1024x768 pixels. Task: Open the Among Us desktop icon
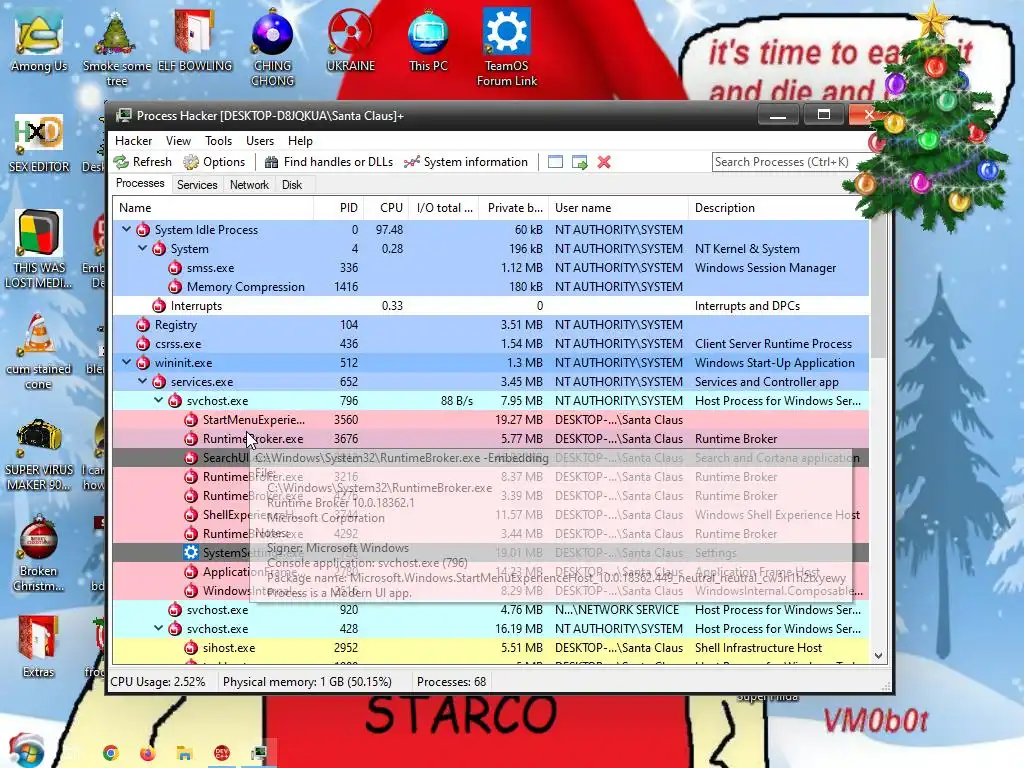pyautogui.click(x=39, y=42)
